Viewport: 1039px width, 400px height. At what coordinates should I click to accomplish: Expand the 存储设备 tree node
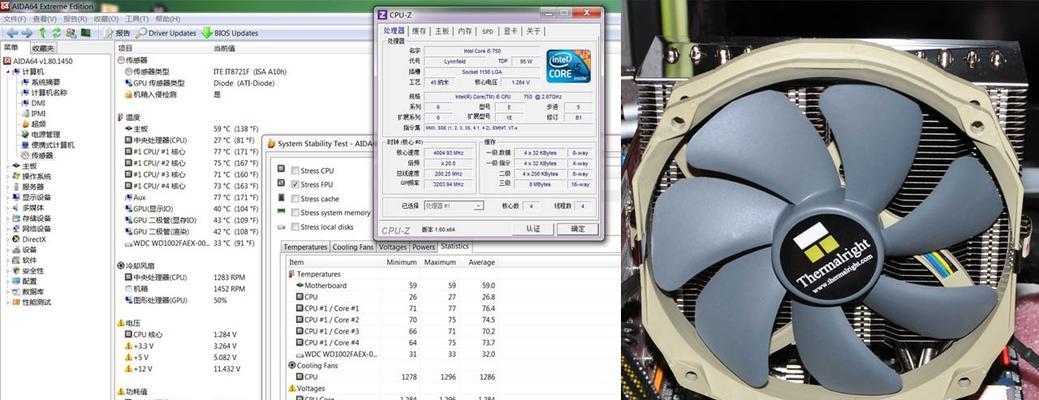(7, 219)
